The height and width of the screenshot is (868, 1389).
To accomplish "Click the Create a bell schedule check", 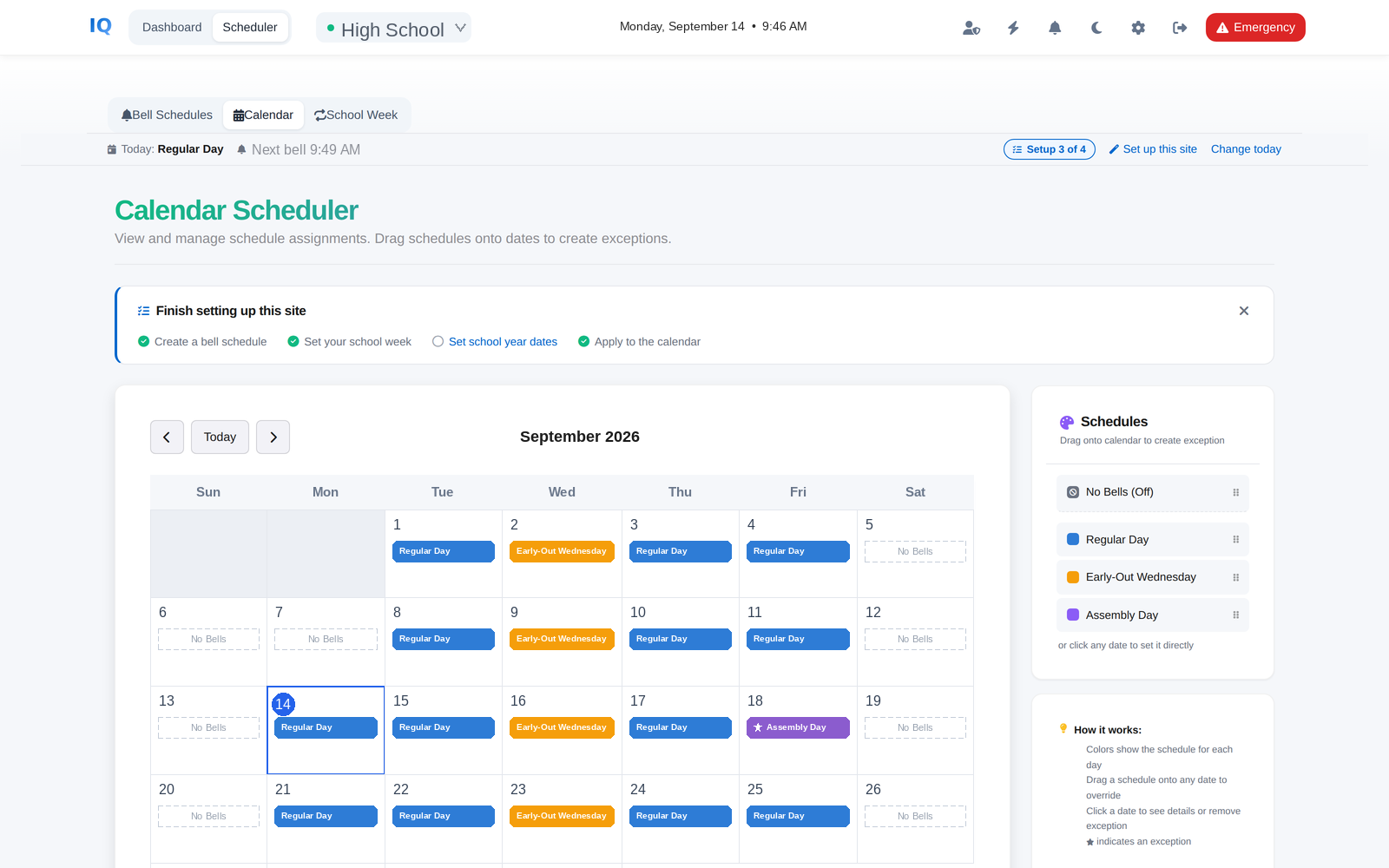I will (144, 341).
